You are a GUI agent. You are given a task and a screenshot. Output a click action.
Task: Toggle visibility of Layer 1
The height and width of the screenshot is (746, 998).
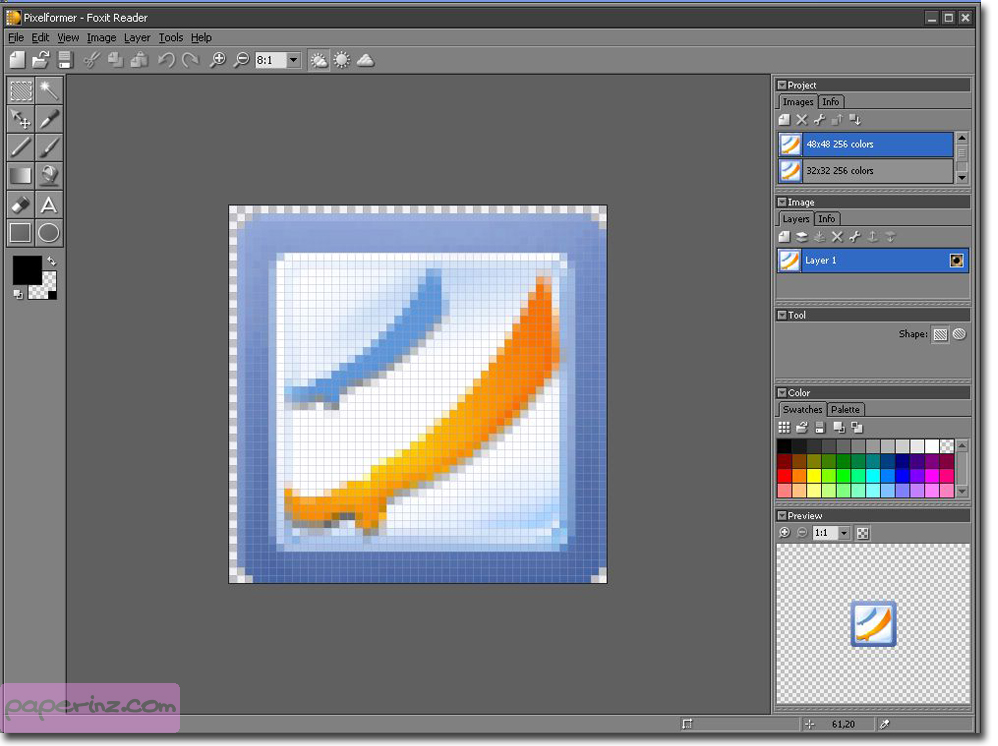pos(956,260)
